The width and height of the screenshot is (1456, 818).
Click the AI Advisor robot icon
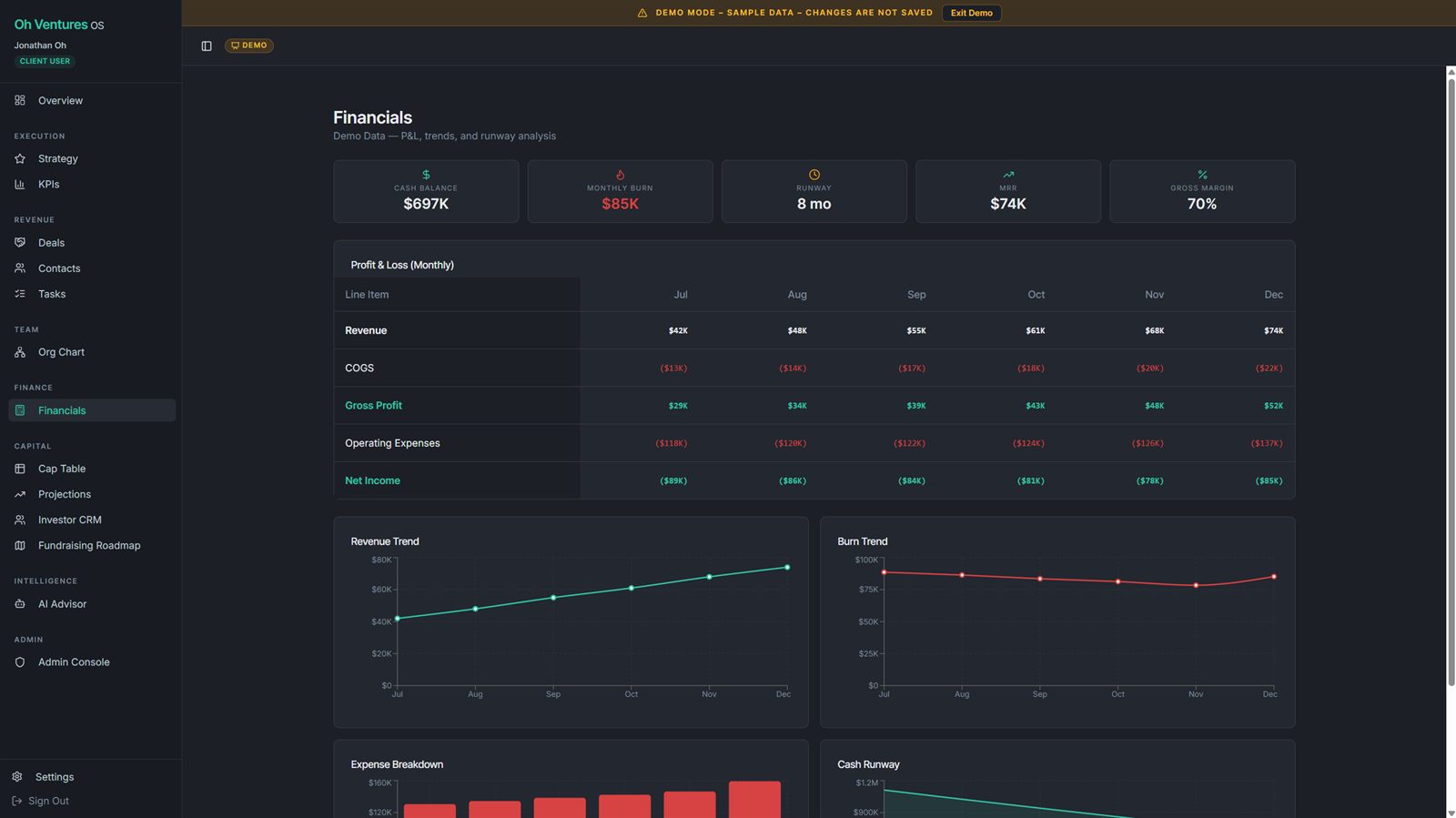pos(20,604)
